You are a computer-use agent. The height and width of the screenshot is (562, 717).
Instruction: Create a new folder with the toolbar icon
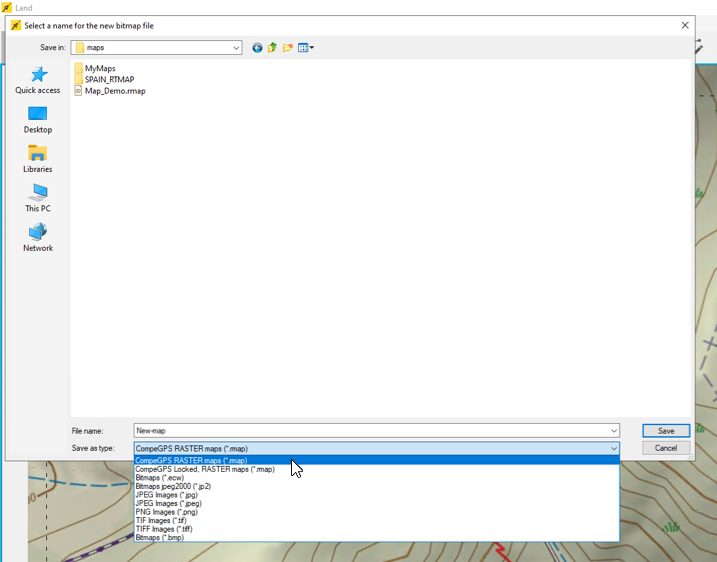(288, 48)
